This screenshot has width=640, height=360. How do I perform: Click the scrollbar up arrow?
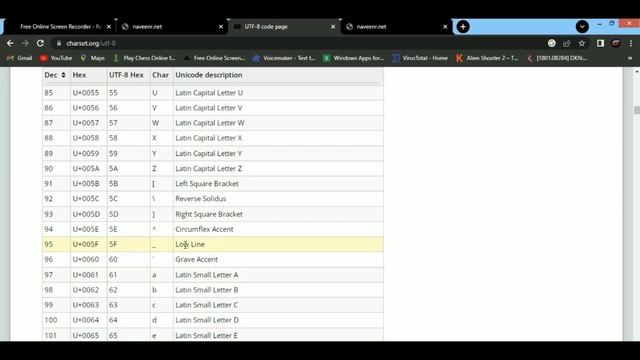click(636, 71)
